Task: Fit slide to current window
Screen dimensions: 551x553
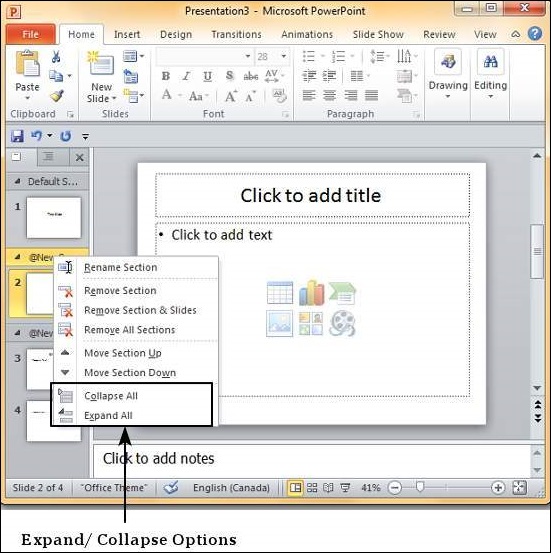Action: [519, 488]
